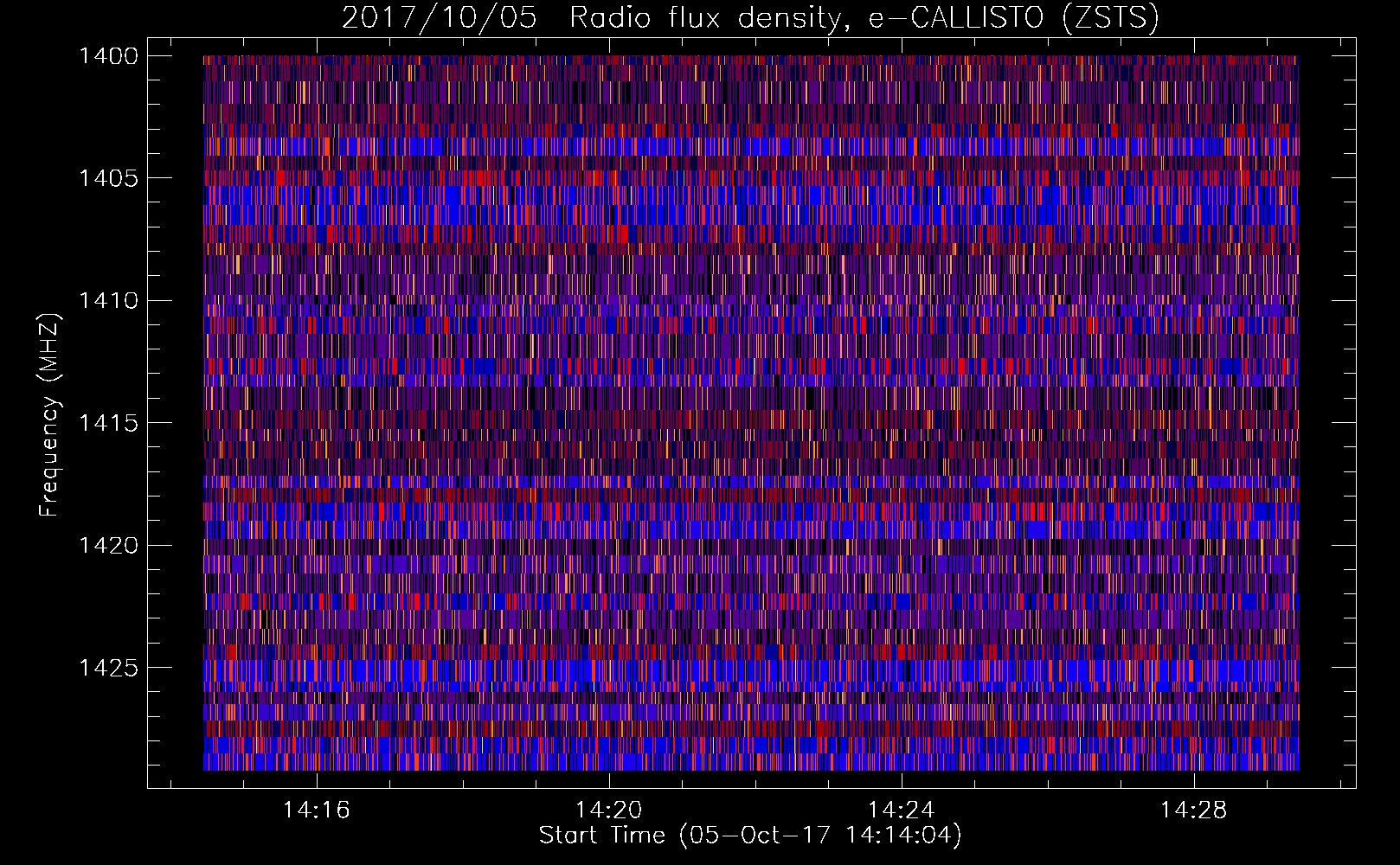Click the 1425 frequency axis label
1400x865 pixels.
tap(108, 668)
